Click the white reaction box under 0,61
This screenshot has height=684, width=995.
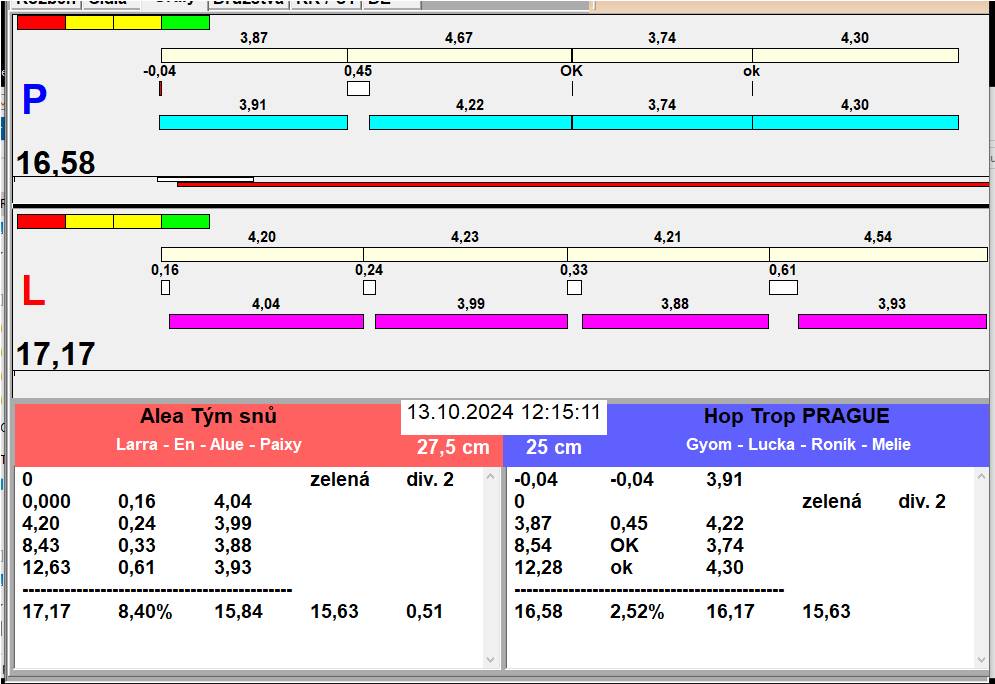pos(783,288)
